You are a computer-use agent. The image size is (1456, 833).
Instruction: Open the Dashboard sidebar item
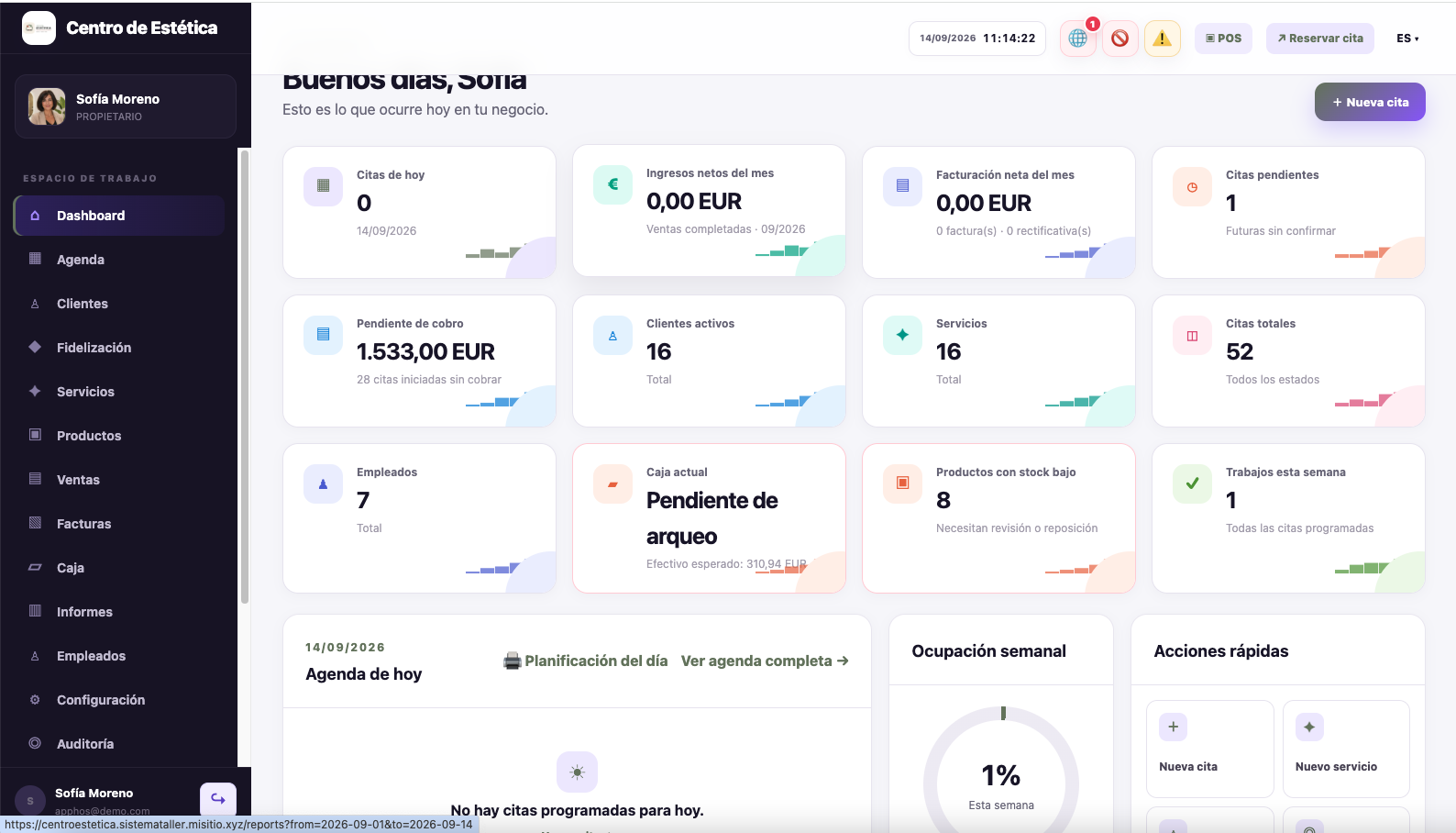point(119,216)
